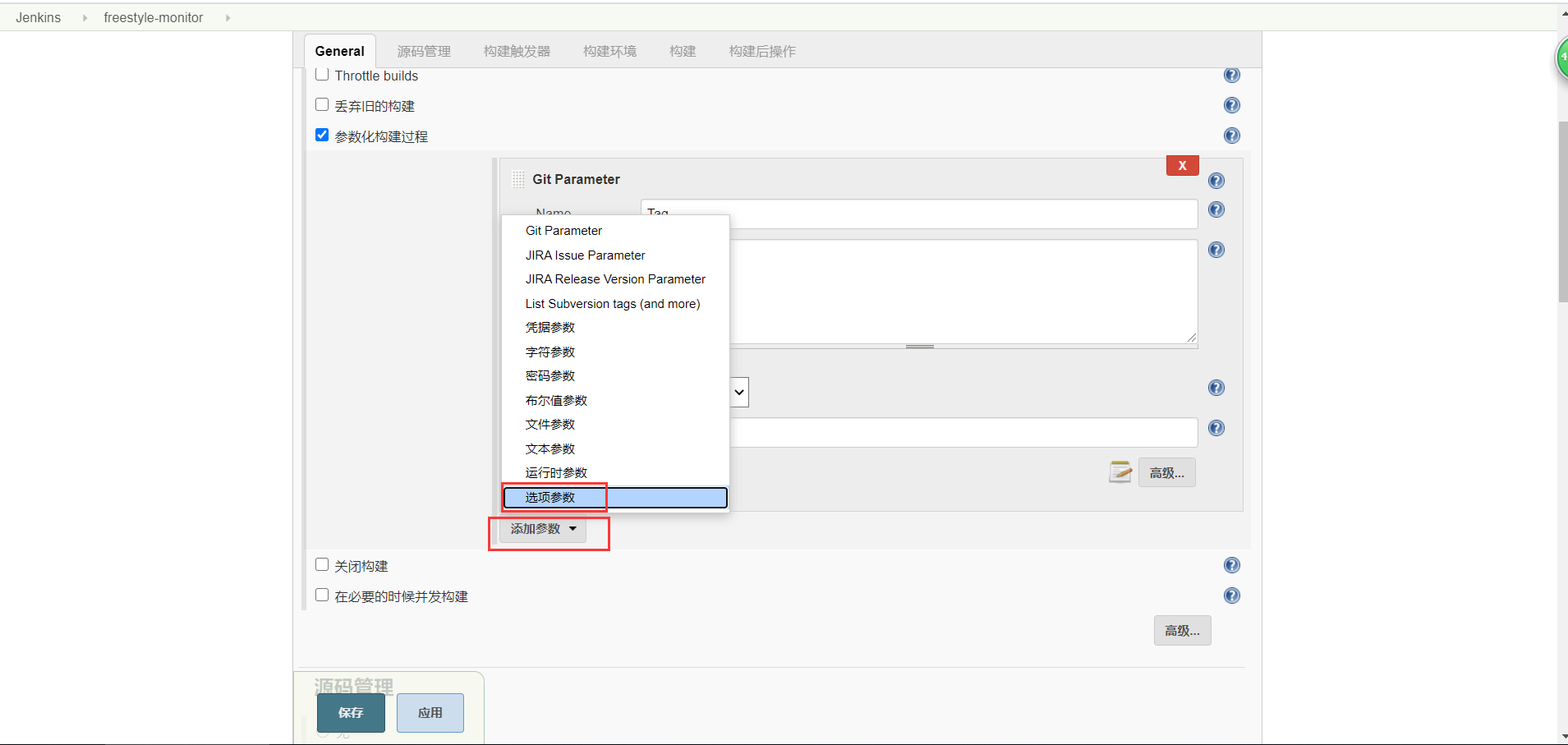Image resolution: width=1568 pixels, height=745 pixels.
Task: Open help for 关闭构建 option
Action: pos(1231,565)
